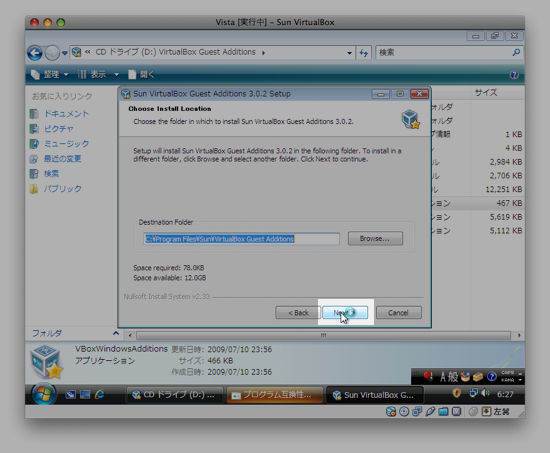The image size is (550, 453).
Task: Switch to the プログラム互換性 taskbar item
Action: (275, 395)
